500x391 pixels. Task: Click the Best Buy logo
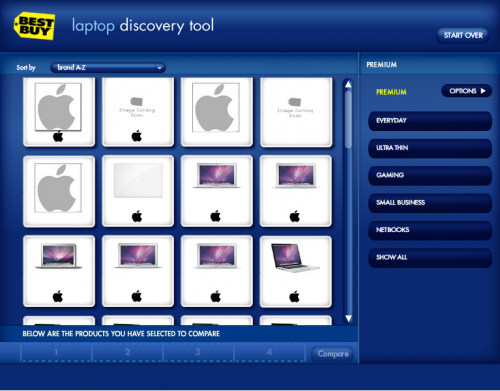click(x=34, y=26)
